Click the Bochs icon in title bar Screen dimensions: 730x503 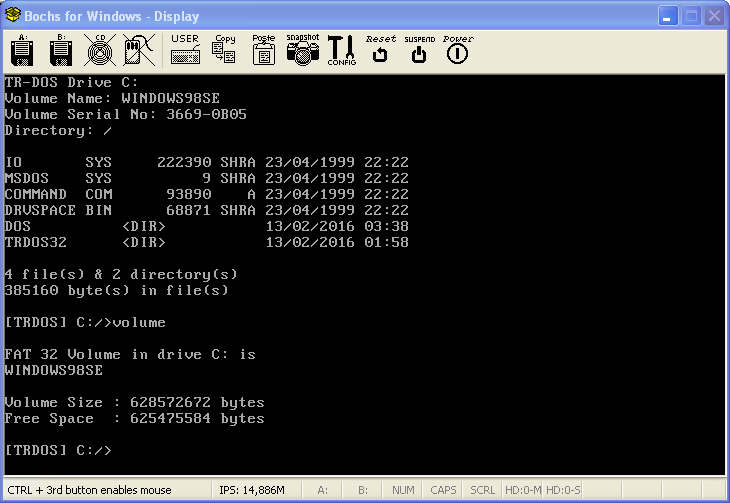coord(13,16)
